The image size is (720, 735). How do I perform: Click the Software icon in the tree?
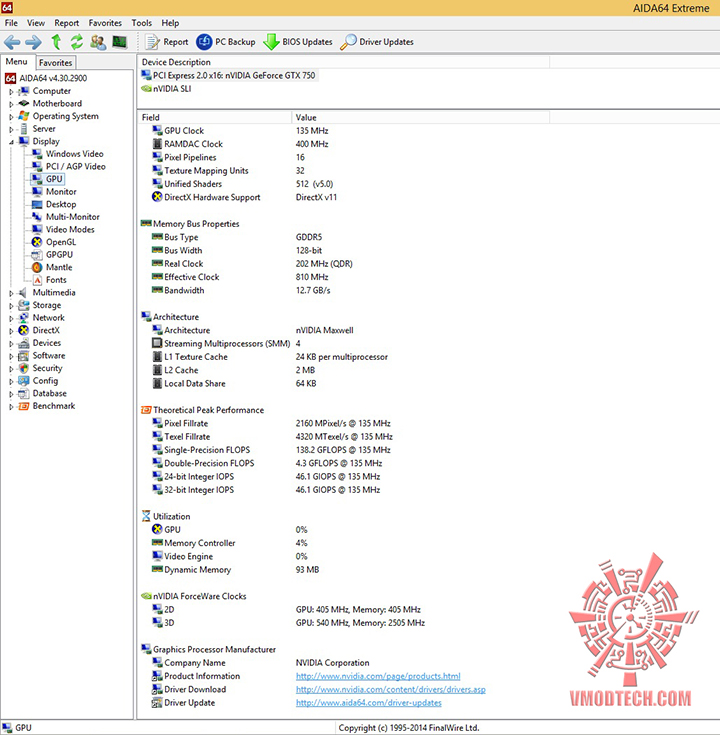pyautogui.click(x=23, y=356)
